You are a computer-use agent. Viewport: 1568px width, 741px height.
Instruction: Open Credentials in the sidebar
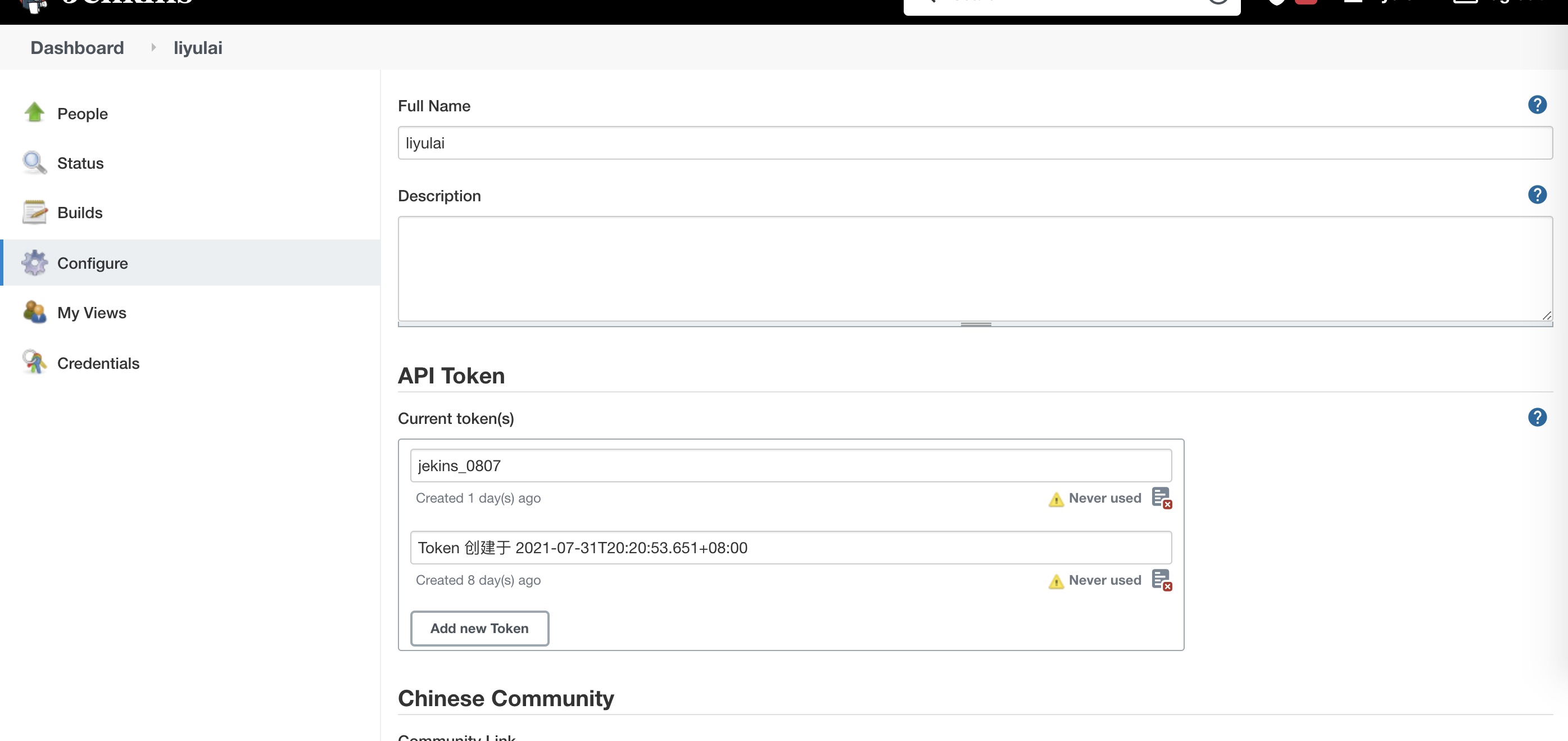[x=98, y=363]
